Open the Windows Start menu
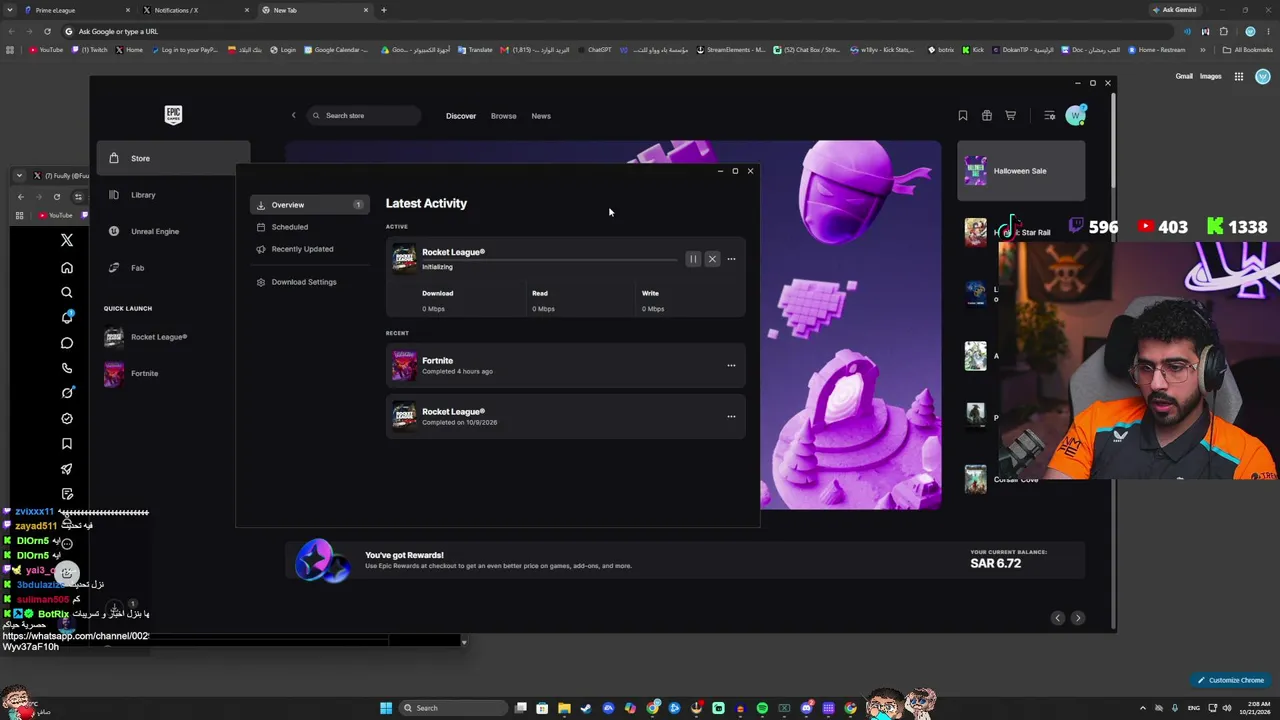Viewport: 1280px width, 720px height. (x=386, y=708)
